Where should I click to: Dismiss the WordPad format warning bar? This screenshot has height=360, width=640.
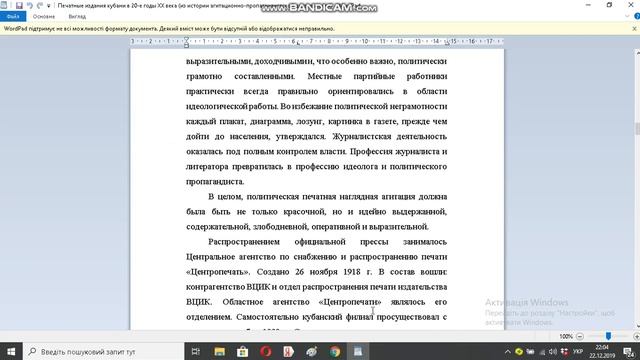click(634, 29)
